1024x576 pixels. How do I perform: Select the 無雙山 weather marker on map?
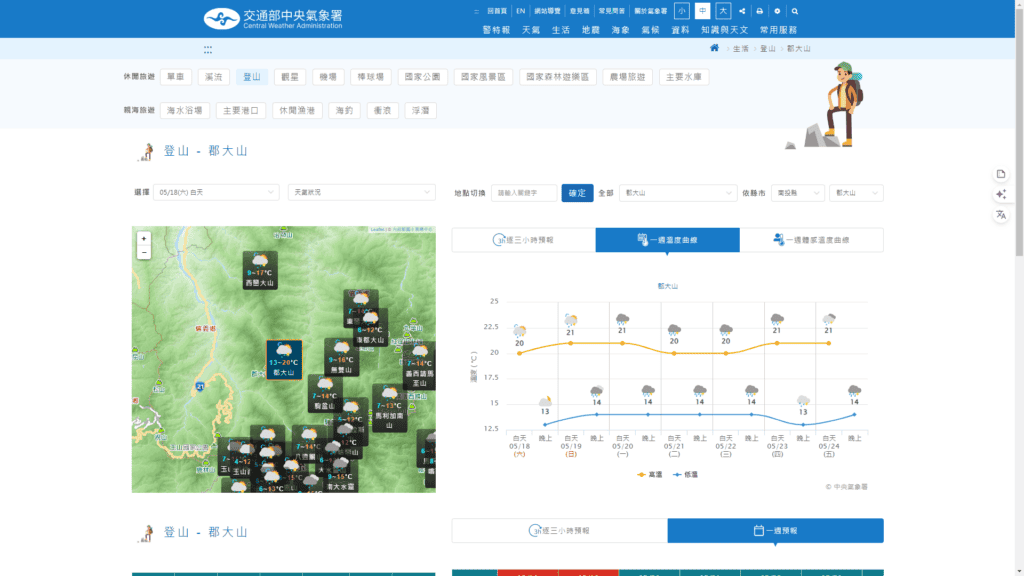[x=341, y=357]
